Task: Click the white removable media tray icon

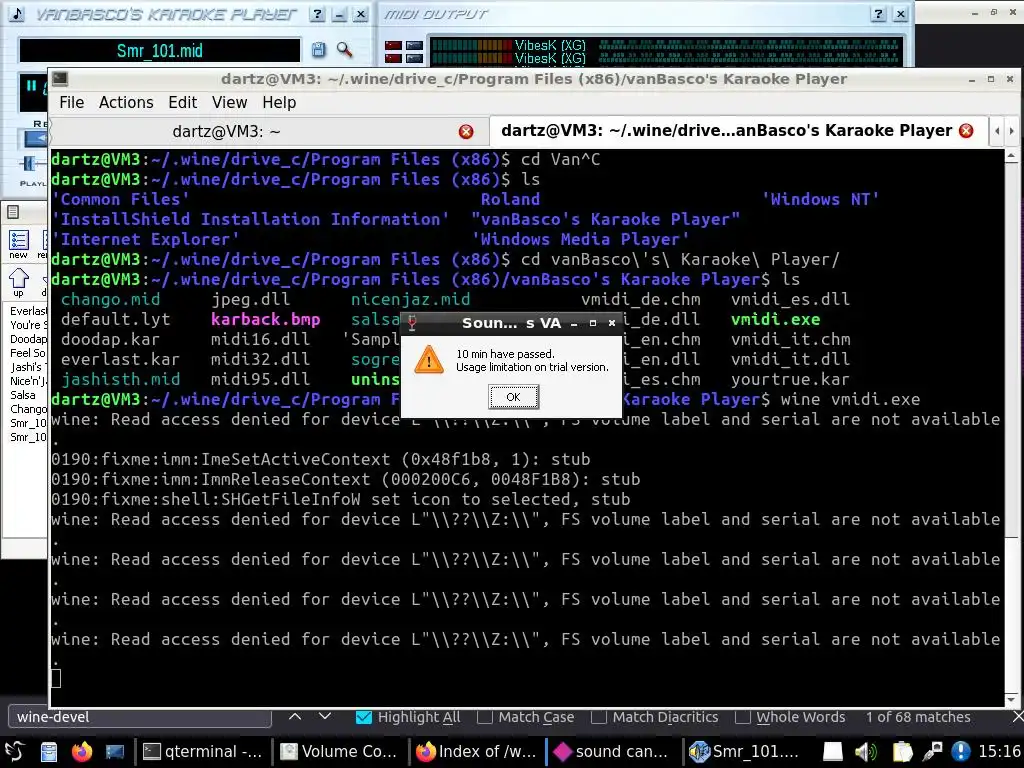Action: click(x=832, y=752)
